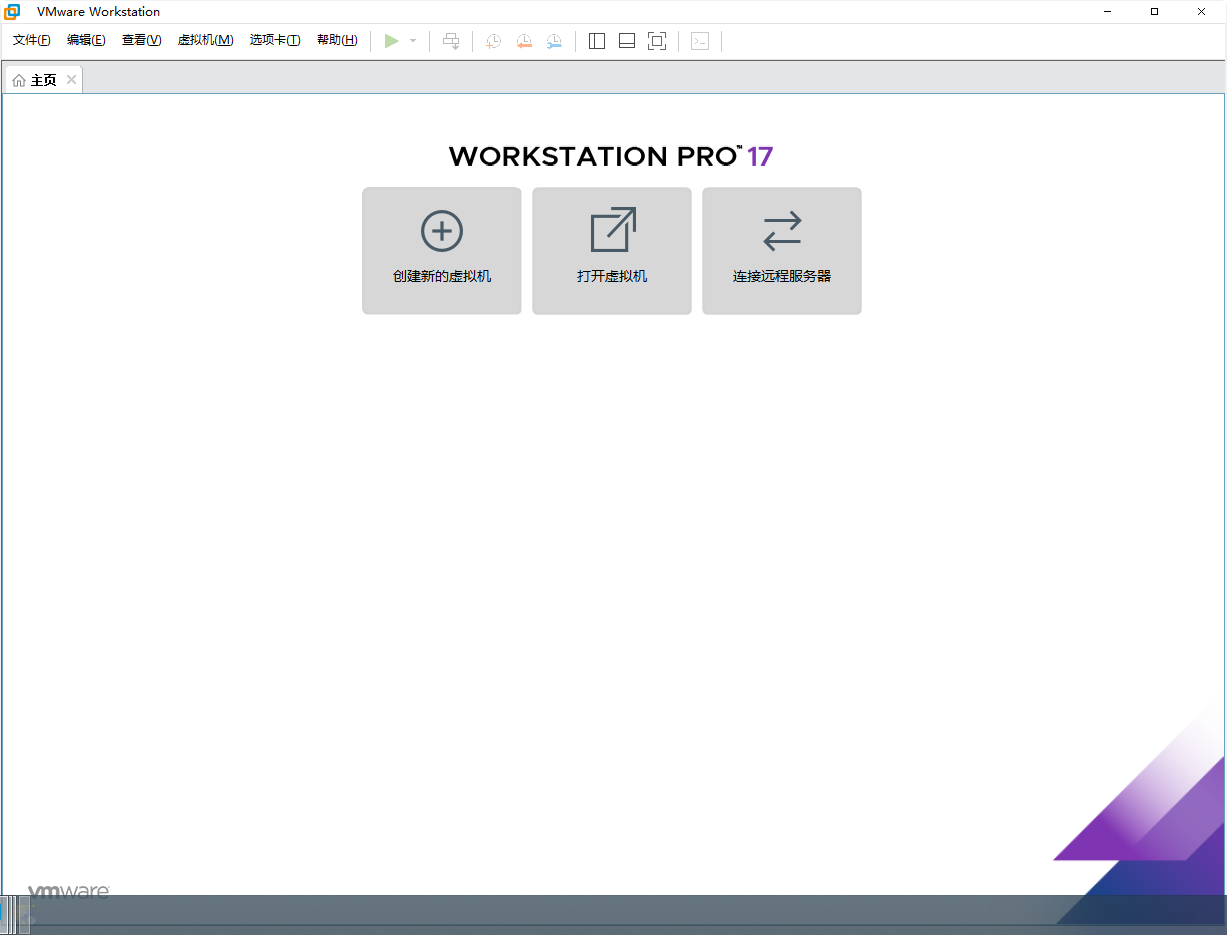The image size is (1227, 935).
Task: Click the 打开虚拟机 button
Action: coord(612,251)
